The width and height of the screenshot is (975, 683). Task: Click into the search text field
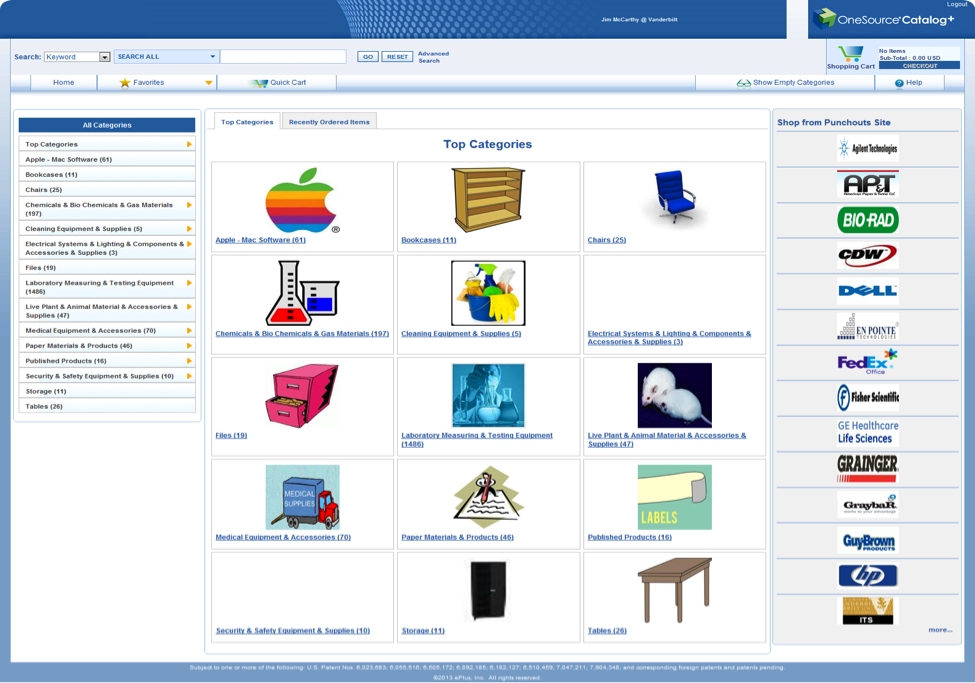point(283,57)
